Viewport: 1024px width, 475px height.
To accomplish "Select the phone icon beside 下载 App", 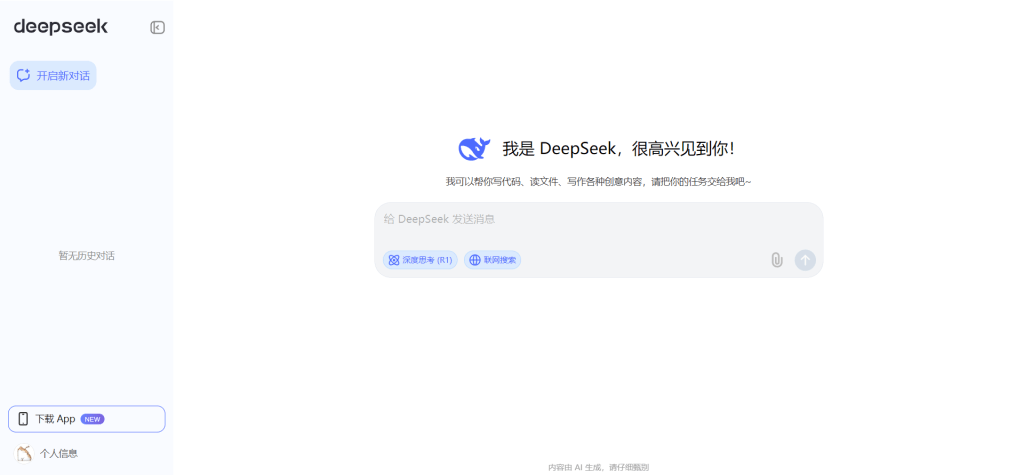I will (24, 419).
